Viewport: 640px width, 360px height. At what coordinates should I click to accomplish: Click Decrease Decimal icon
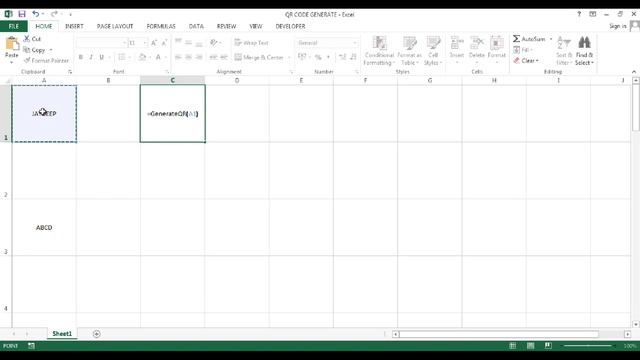[x=353, y=57]
